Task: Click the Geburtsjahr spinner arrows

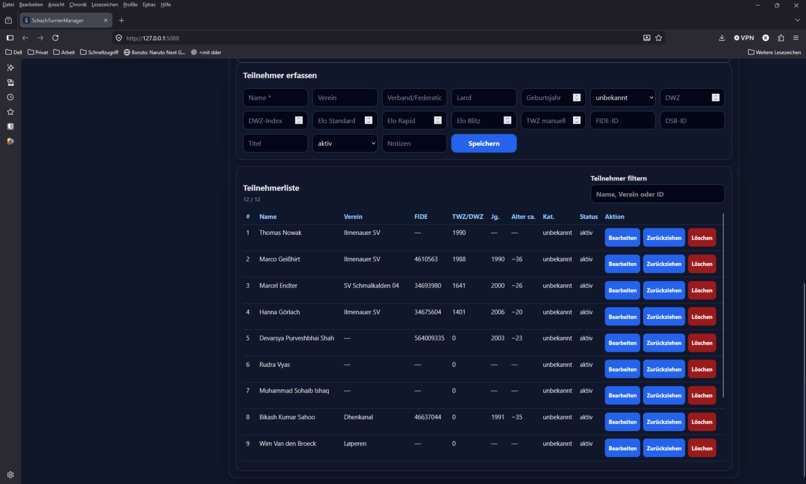Action: 577,98
